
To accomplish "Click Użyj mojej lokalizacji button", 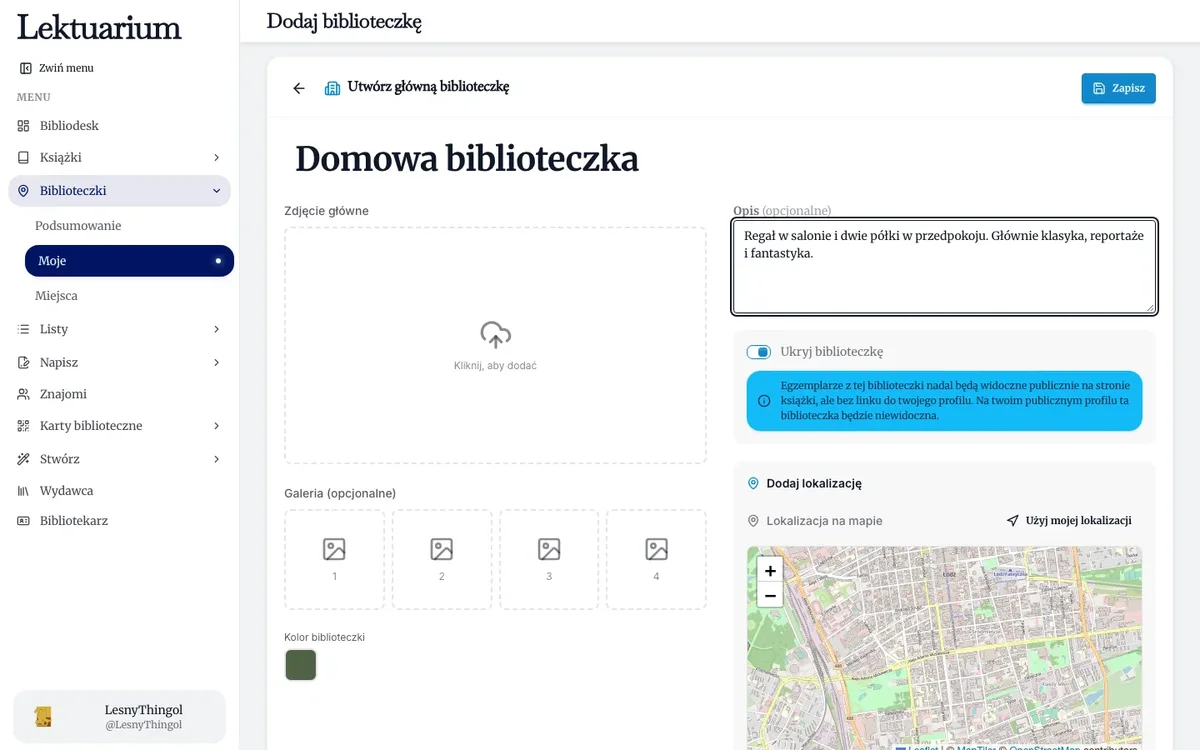I will click(x=1068, y=521).
